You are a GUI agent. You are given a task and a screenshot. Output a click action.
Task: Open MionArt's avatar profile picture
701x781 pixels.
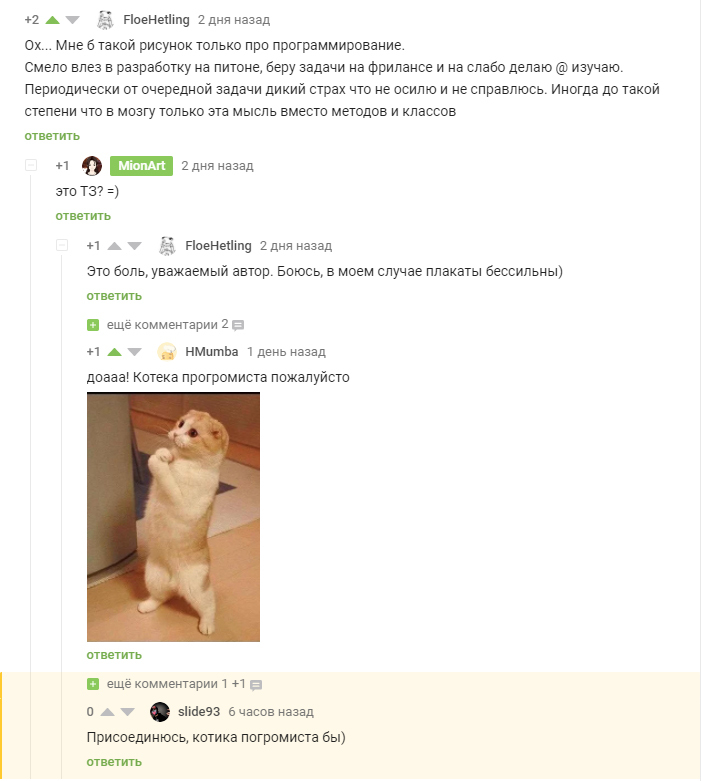pos(92,166)
